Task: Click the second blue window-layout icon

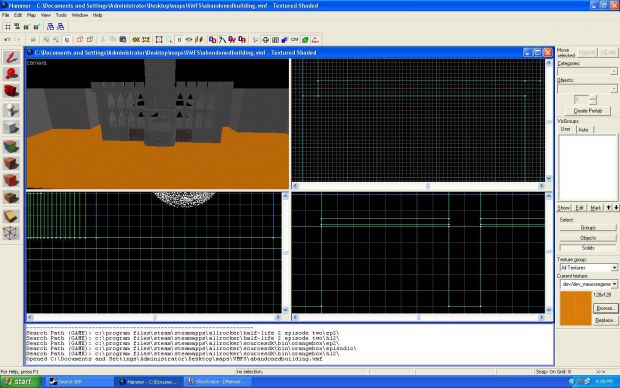Action: pyautogui.click(x=60, y=27)
